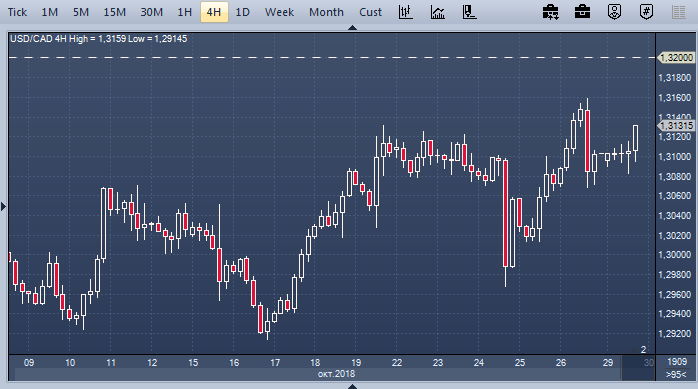Click the date label 22 on time axis
This screenshot has height=389, width=698.
[x=397, y=363]
